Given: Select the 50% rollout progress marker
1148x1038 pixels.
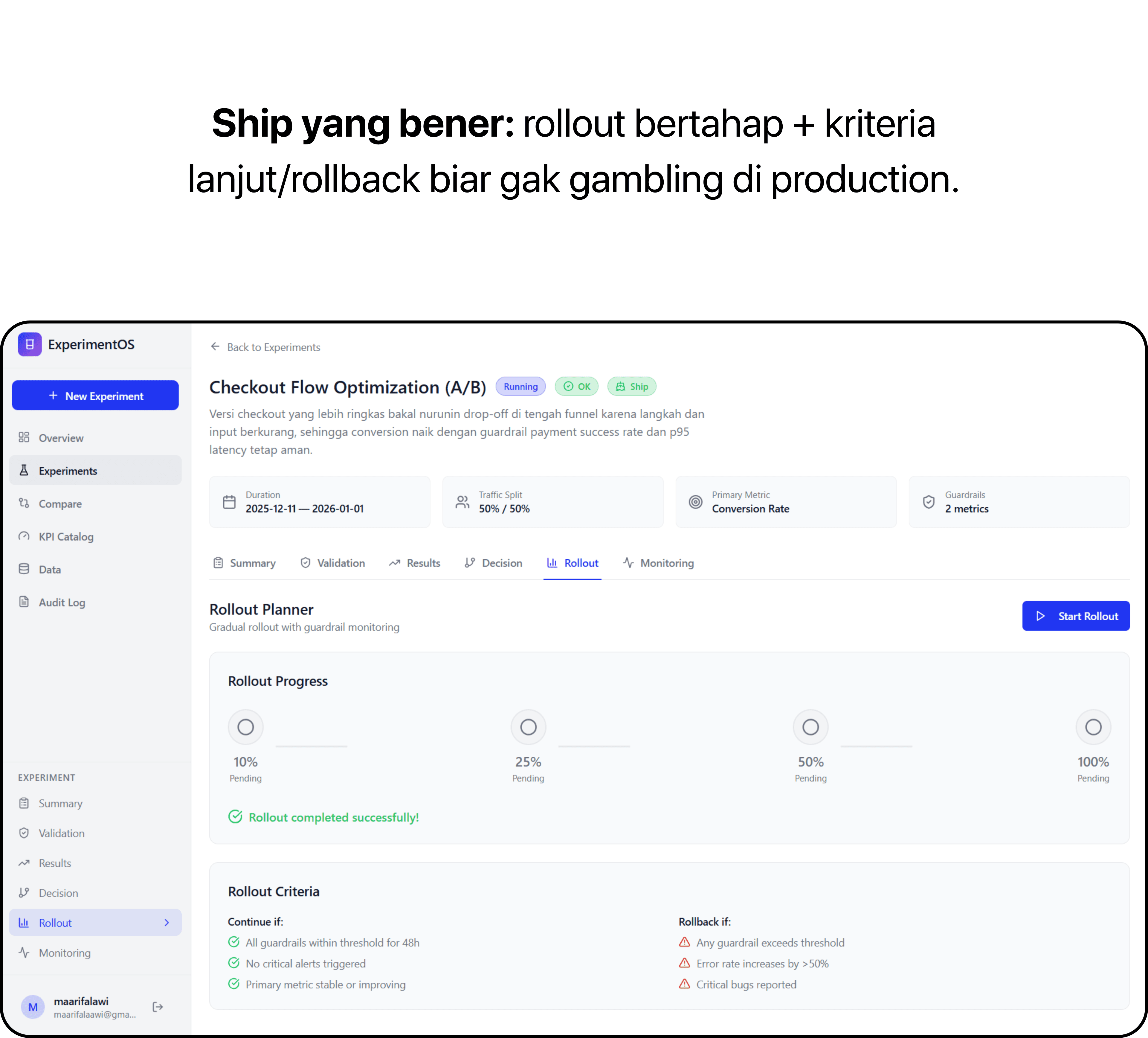Looking at the screenshot, I should [x=810, y=727].
